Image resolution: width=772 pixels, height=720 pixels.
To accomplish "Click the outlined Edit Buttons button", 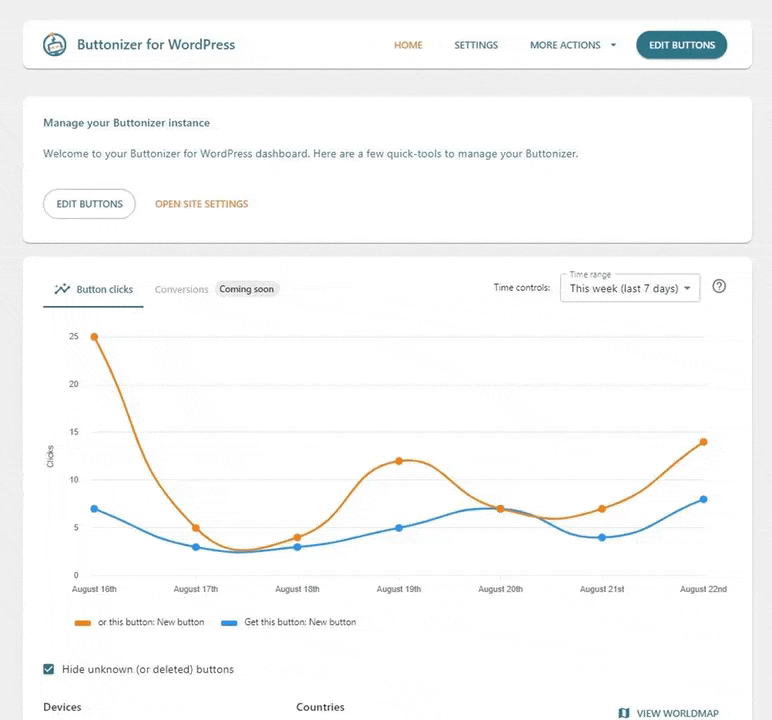I will (x=89, y=204).
